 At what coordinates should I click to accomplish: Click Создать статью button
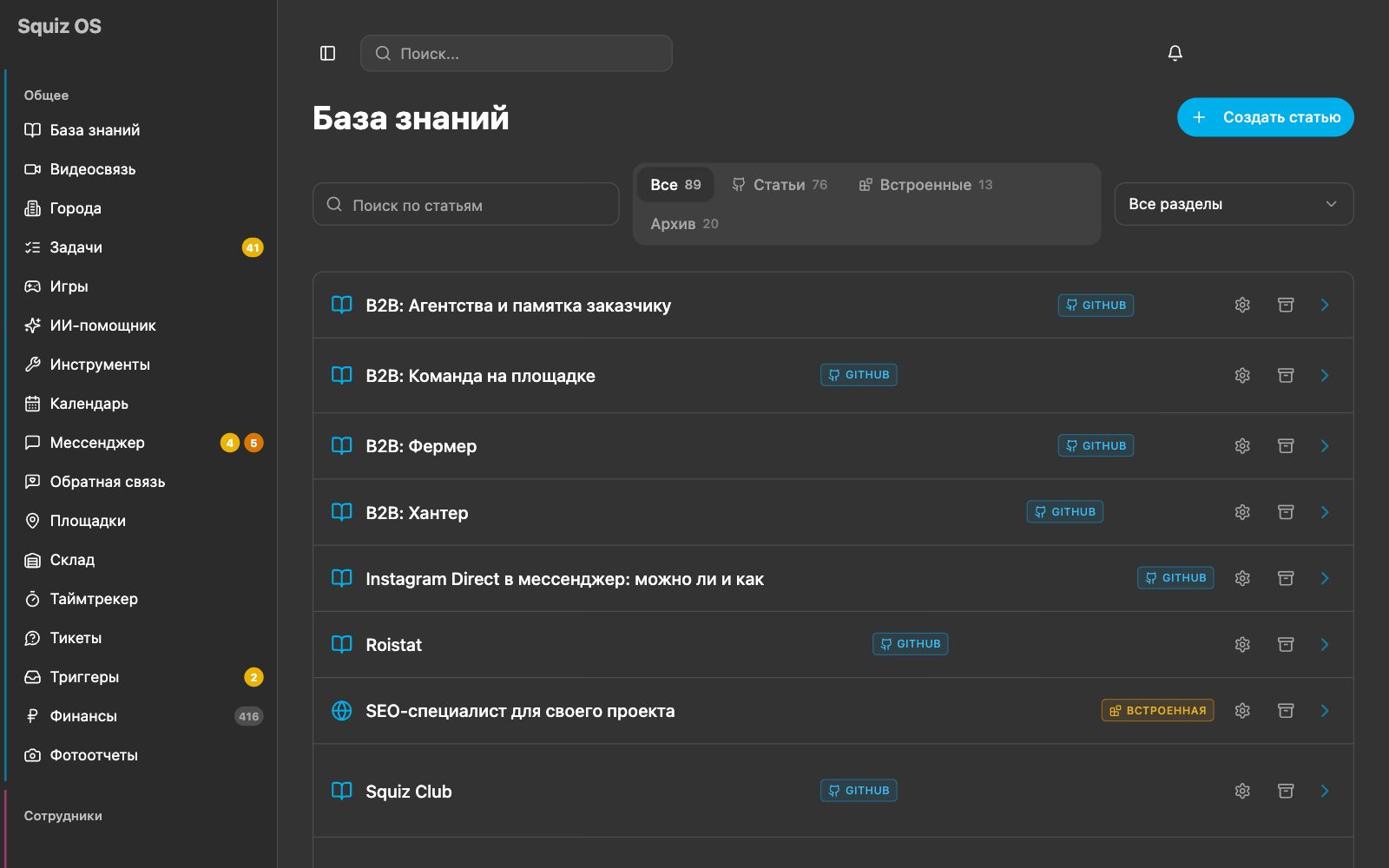click(x=1265, y=117)
